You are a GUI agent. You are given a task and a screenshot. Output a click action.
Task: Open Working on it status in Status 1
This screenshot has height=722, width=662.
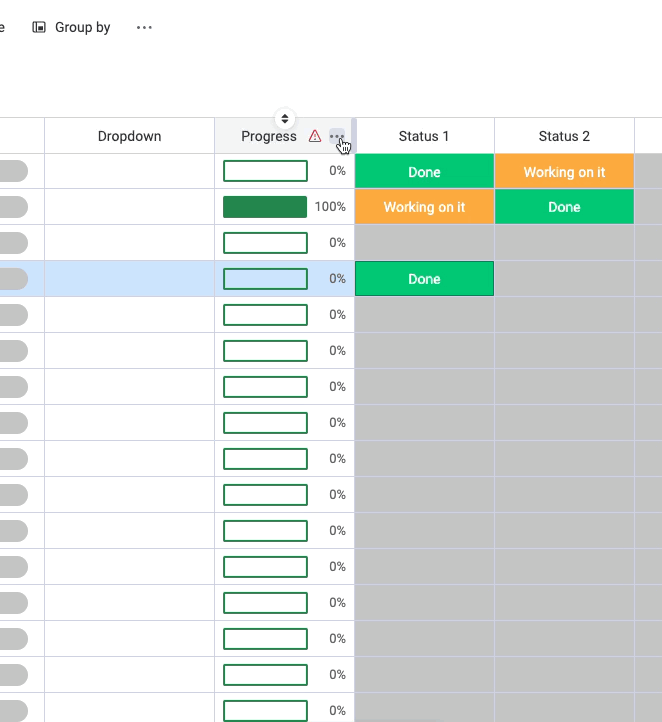(424, 207)
